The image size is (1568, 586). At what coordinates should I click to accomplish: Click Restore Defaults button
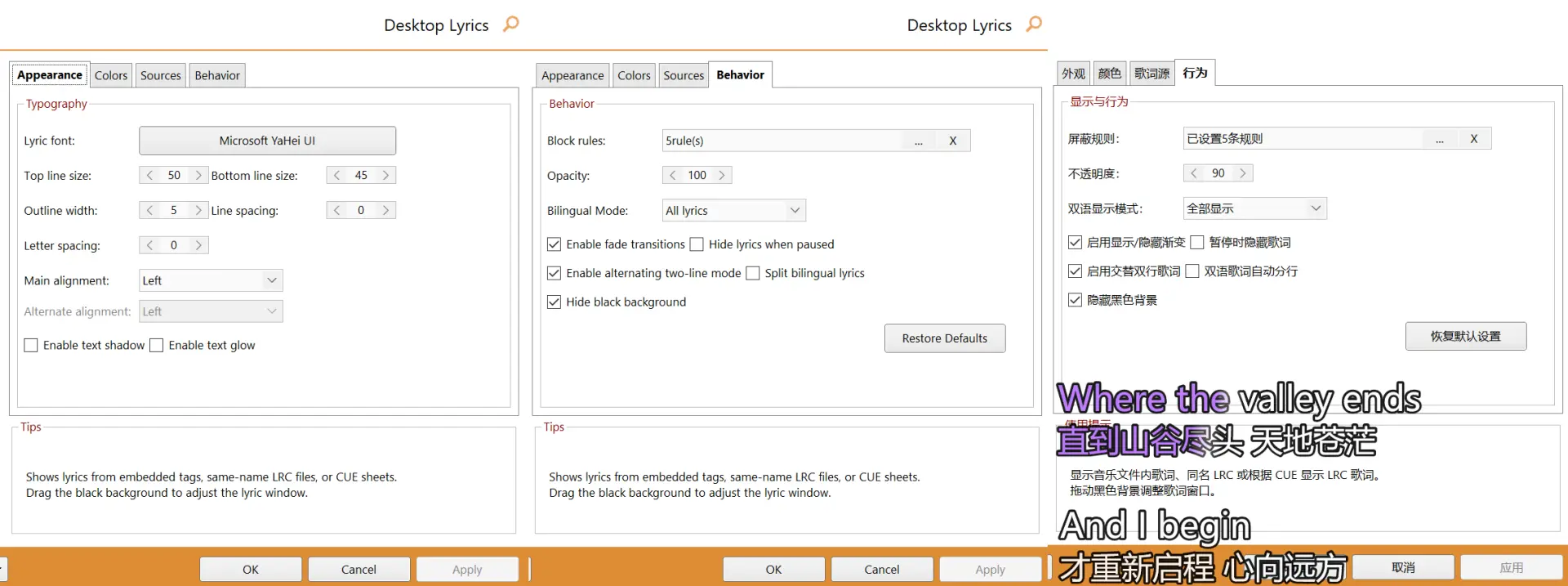[945, 338]
